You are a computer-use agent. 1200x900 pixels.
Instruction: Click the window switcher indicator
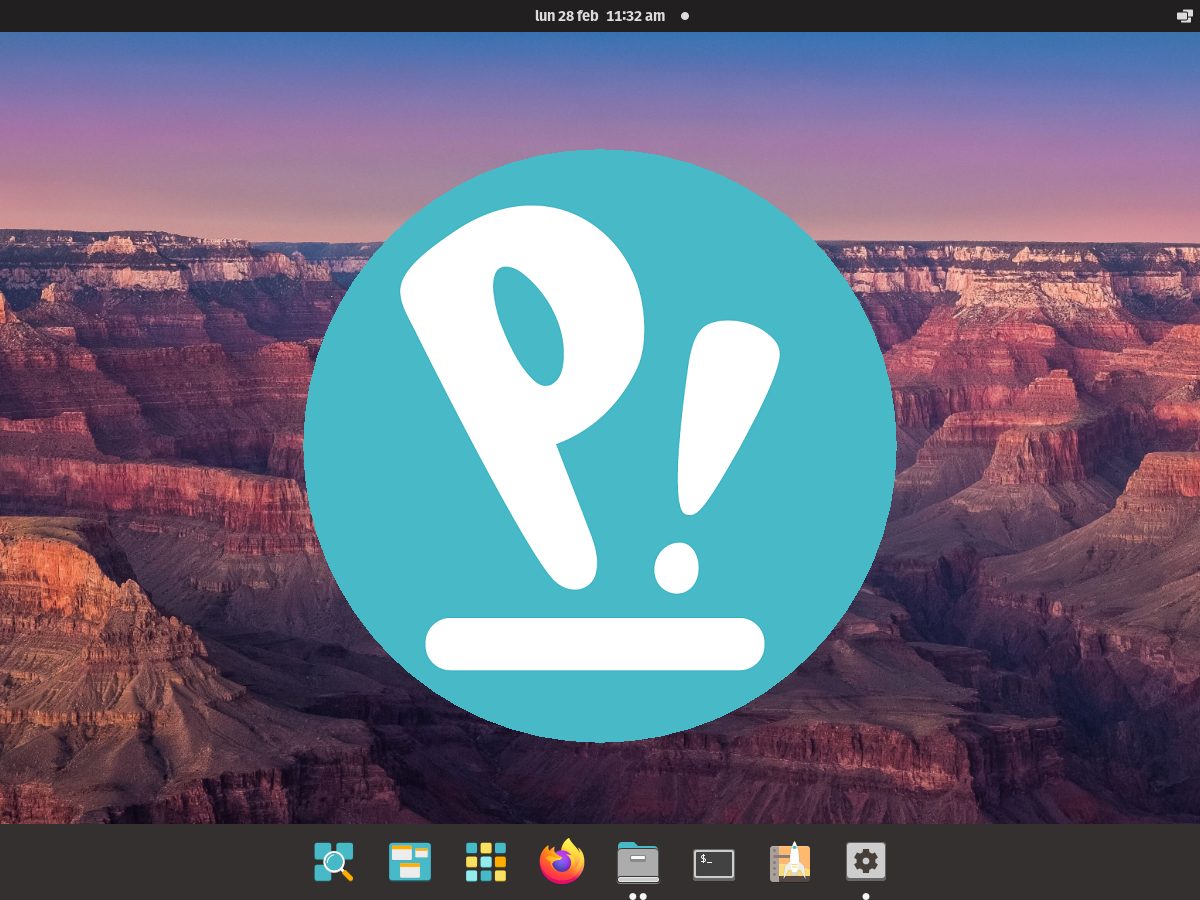pos(1183,15)
